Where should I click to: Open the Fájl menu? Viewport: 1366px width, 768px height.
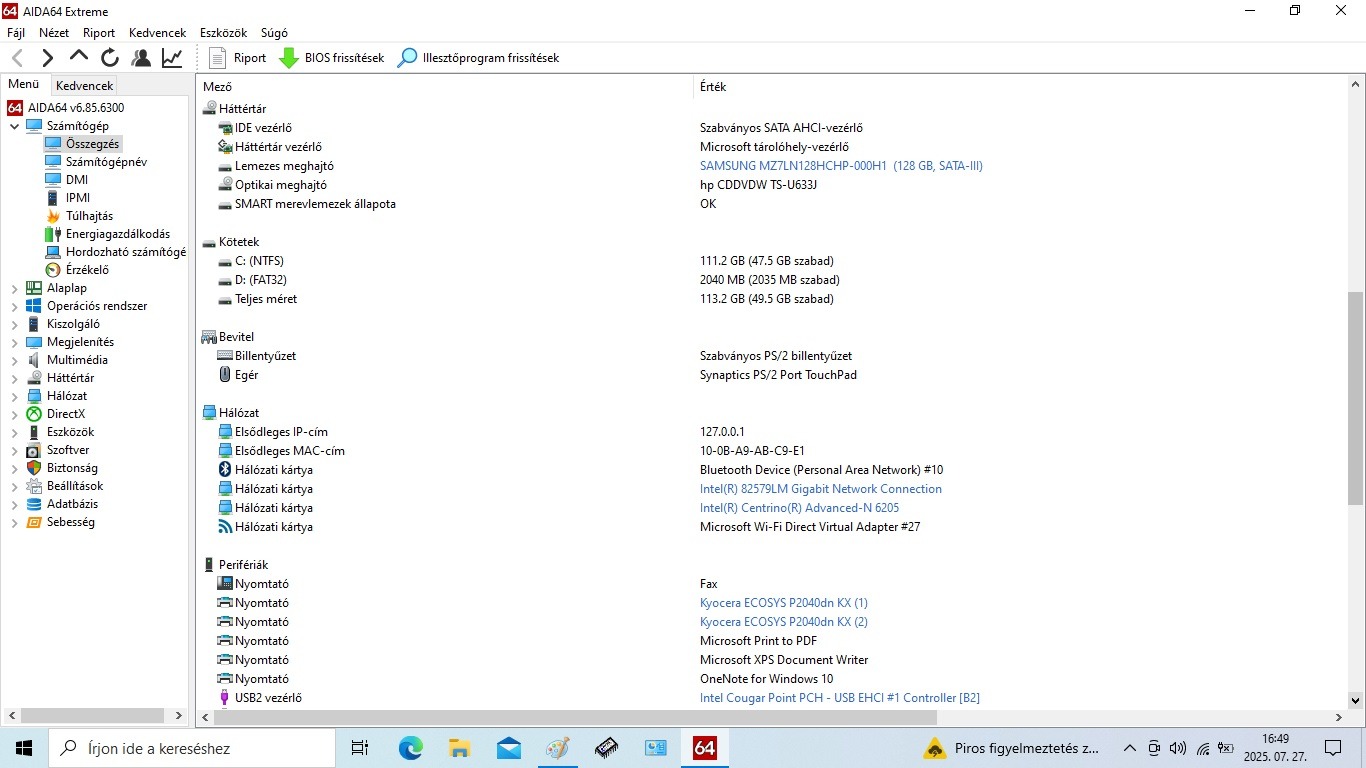click(x=16, y=33)
